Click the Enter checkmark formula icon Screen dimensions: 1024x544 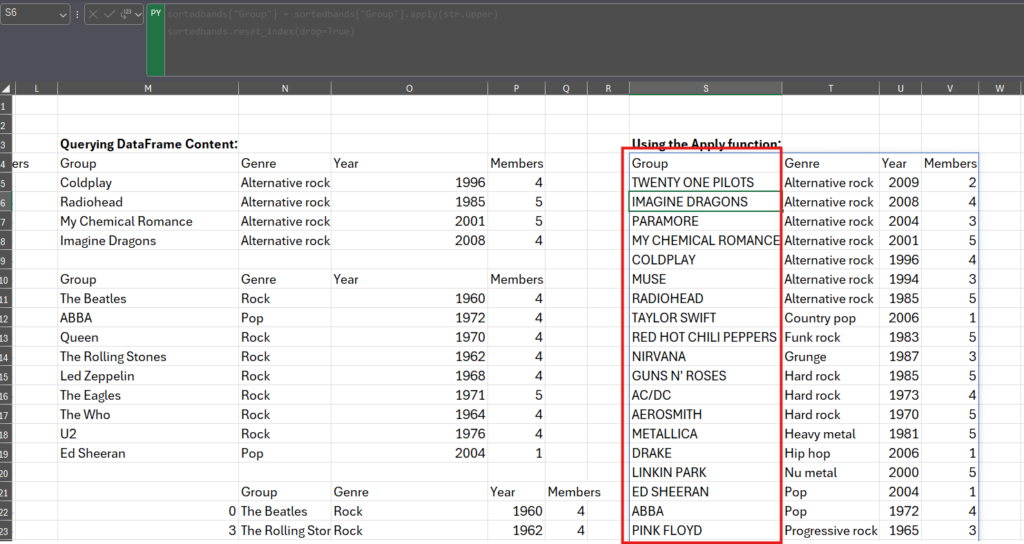[x=108, y=14]
